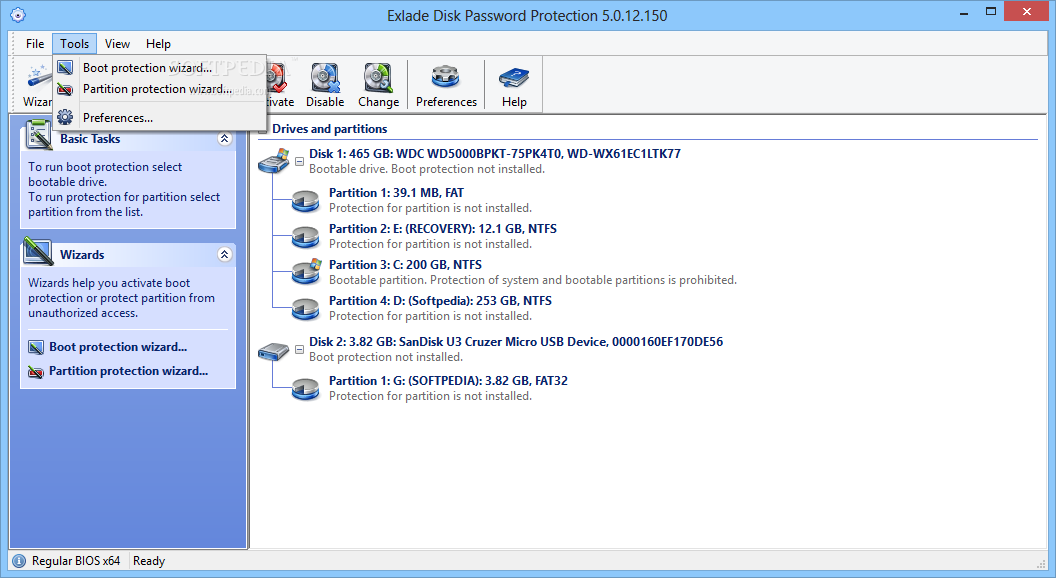Open Preferences from the toolbar
Viewport: 1056px width, 578px height.
point(446,84)
